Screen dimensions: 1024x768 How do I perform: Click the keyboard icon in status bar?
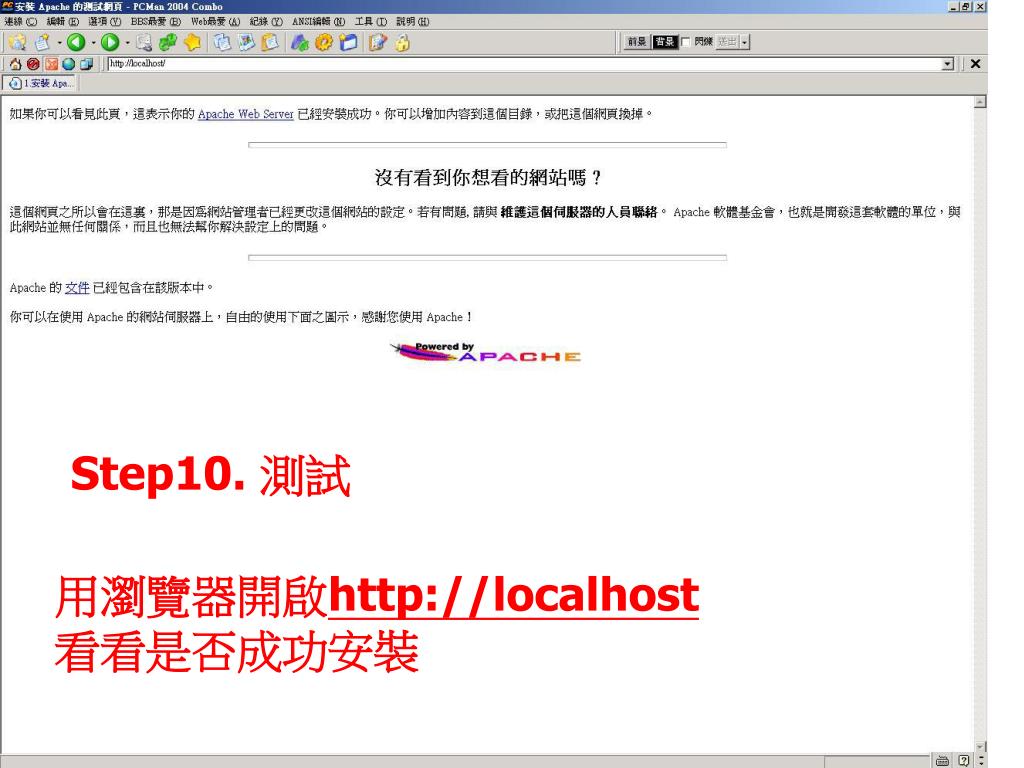tap(942, 761)
